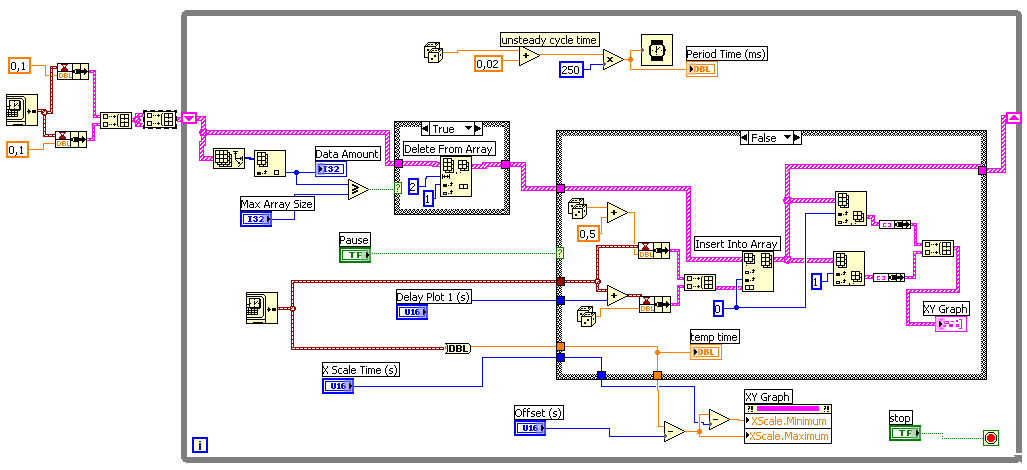Click Build Array node fed by both Bundle nodes

[116, 120]
